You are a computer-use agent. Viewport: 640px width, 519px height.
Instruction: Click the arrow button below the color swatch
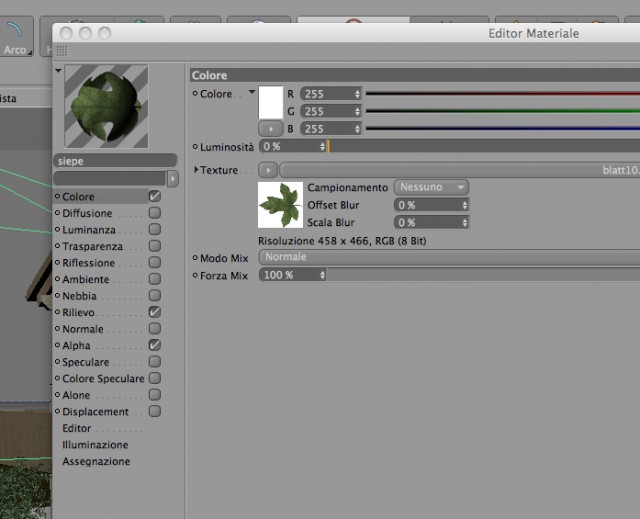coord(271,129)
